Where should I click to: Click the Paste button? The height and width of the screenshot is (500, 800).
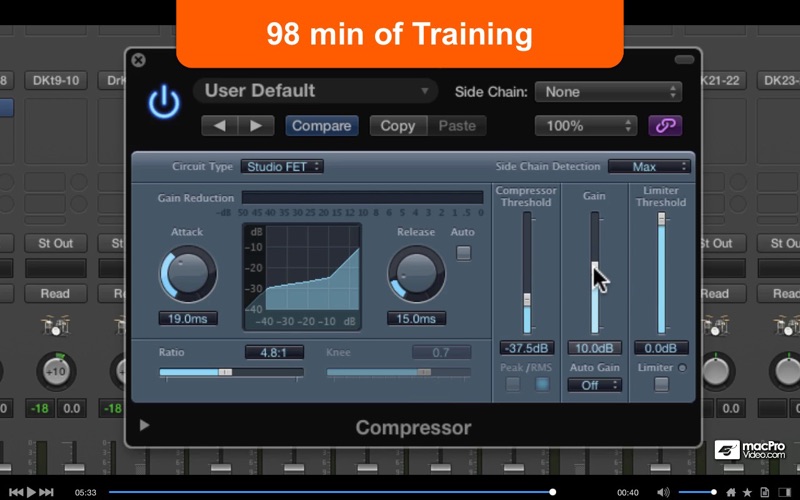[x=457, y=126]
